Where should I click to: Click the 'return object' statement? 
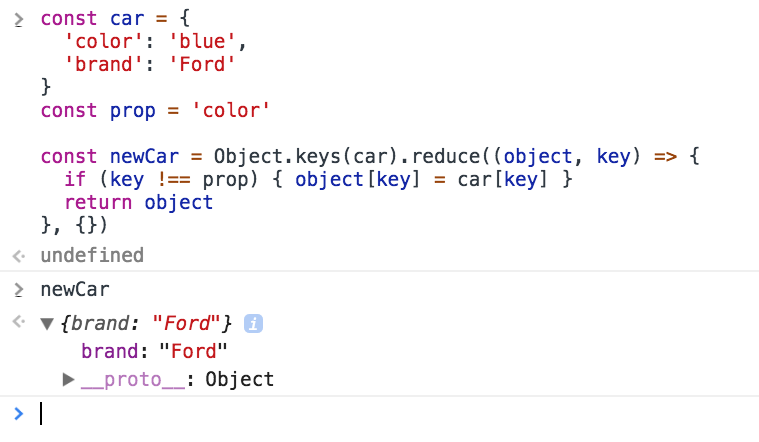138,202
